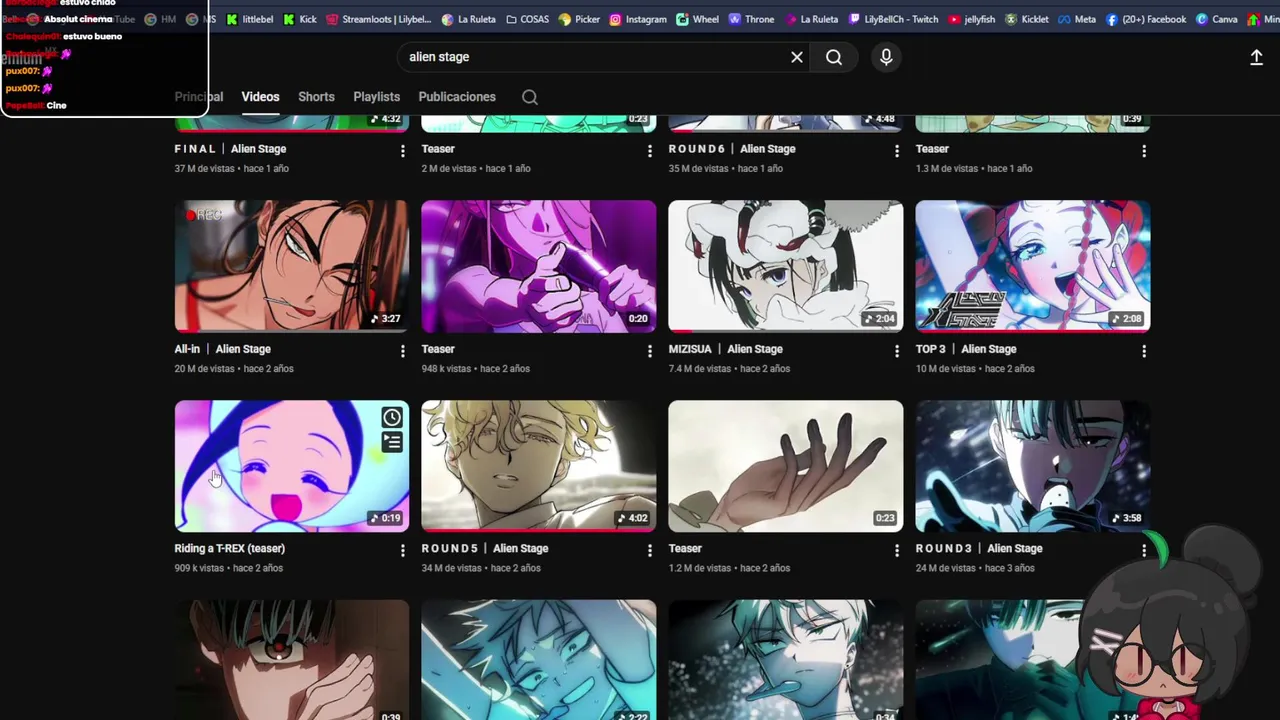Add Riding a T-REX to Watch Later

(392, 417)
